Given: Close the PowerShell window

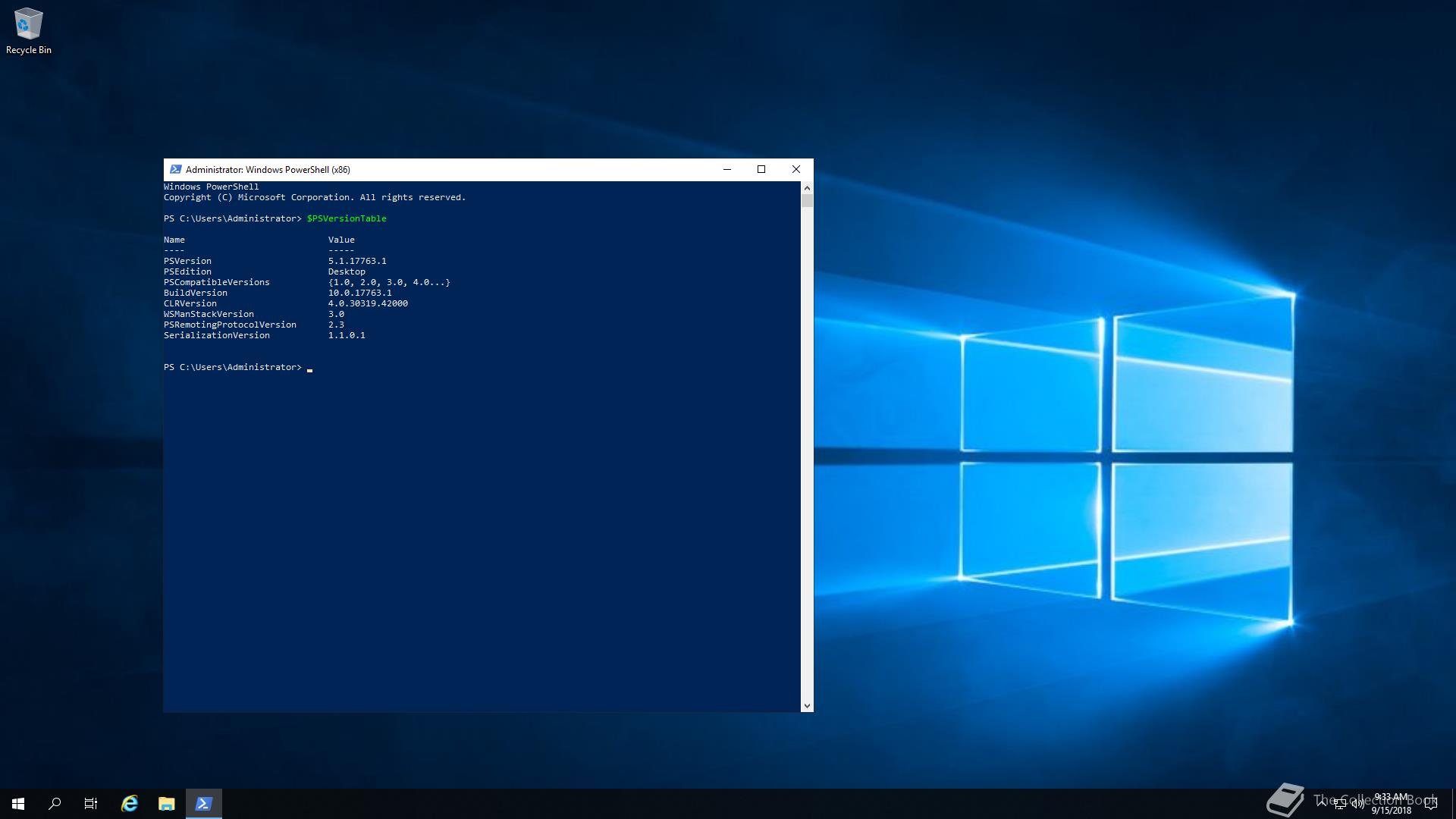Looking at the screenshot, I should [796, 169].
